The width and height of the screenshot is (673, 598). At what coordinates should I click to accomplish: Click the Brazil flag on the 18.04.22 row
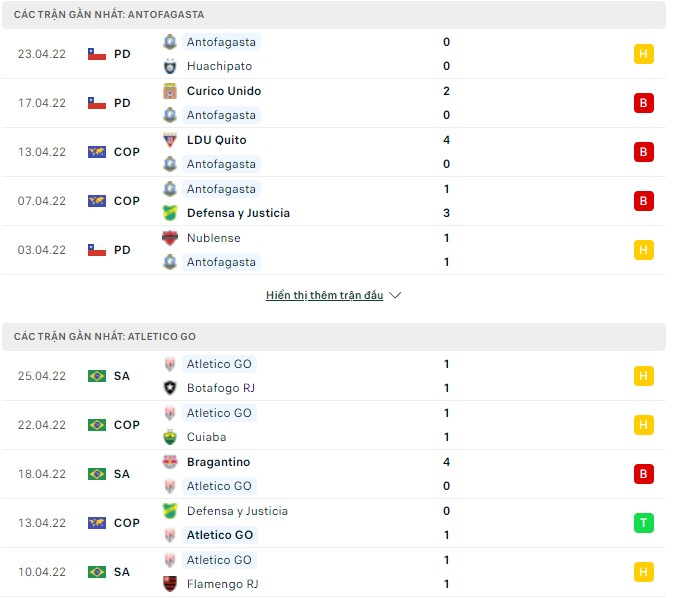click(x=97, y=474)
